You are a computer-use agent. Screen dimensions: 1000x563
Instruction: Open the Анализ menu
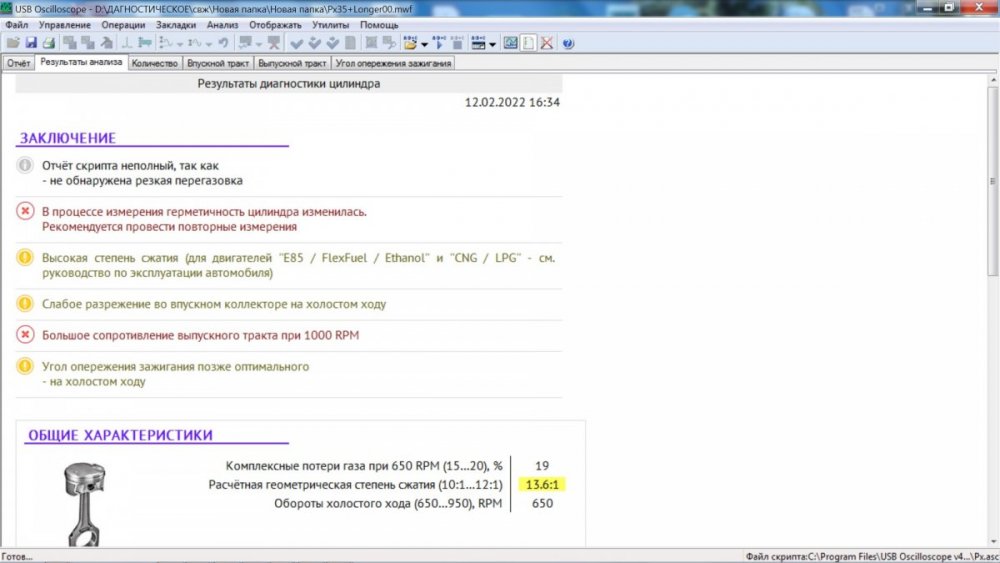click(x=222, y=25)
